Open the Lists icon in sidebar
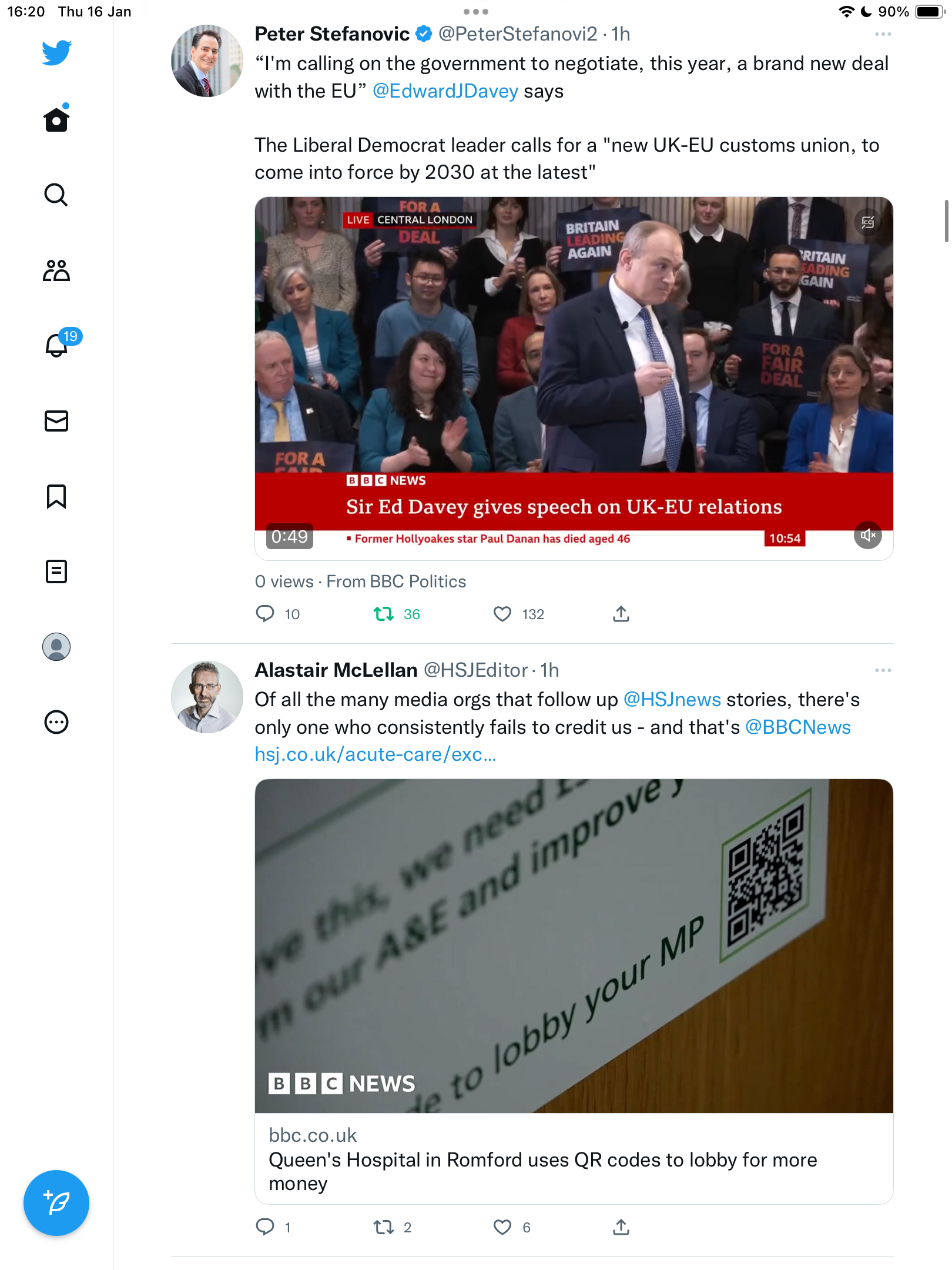The image size is (952, 1270). pyautogui.click(x=56, y=571)
